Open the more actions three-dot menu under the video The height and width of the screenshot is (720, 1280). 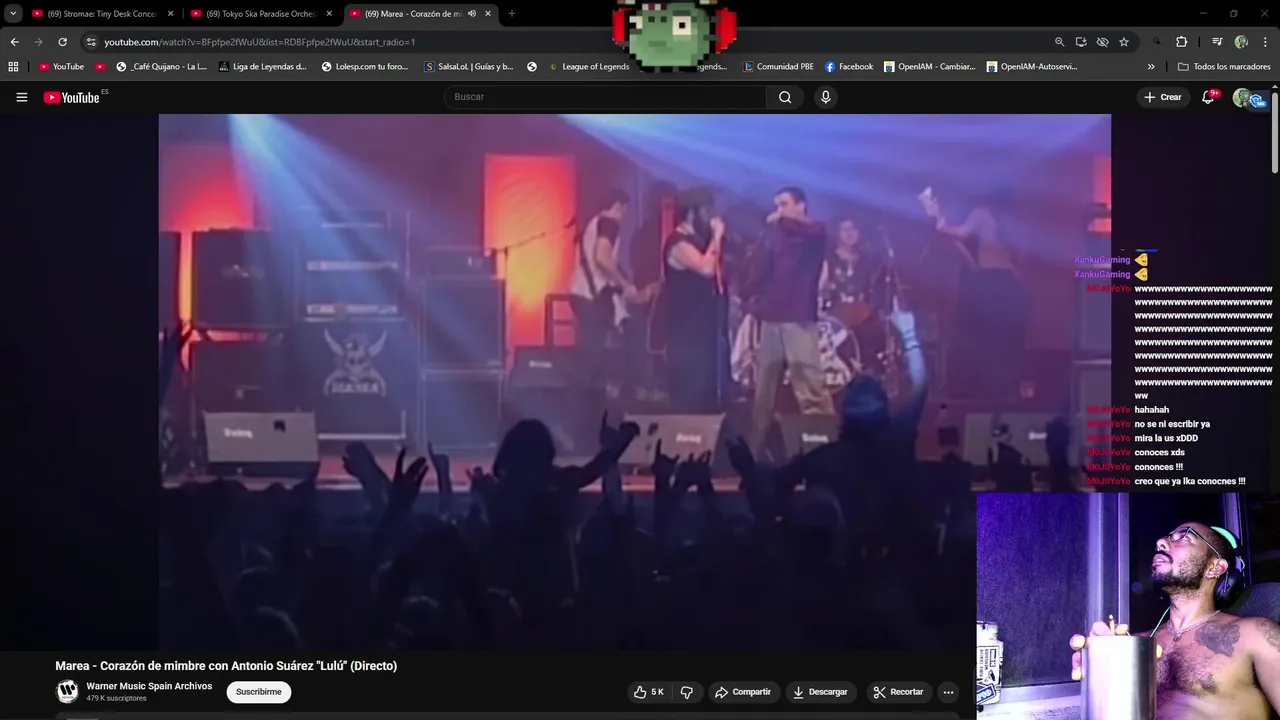948,692
